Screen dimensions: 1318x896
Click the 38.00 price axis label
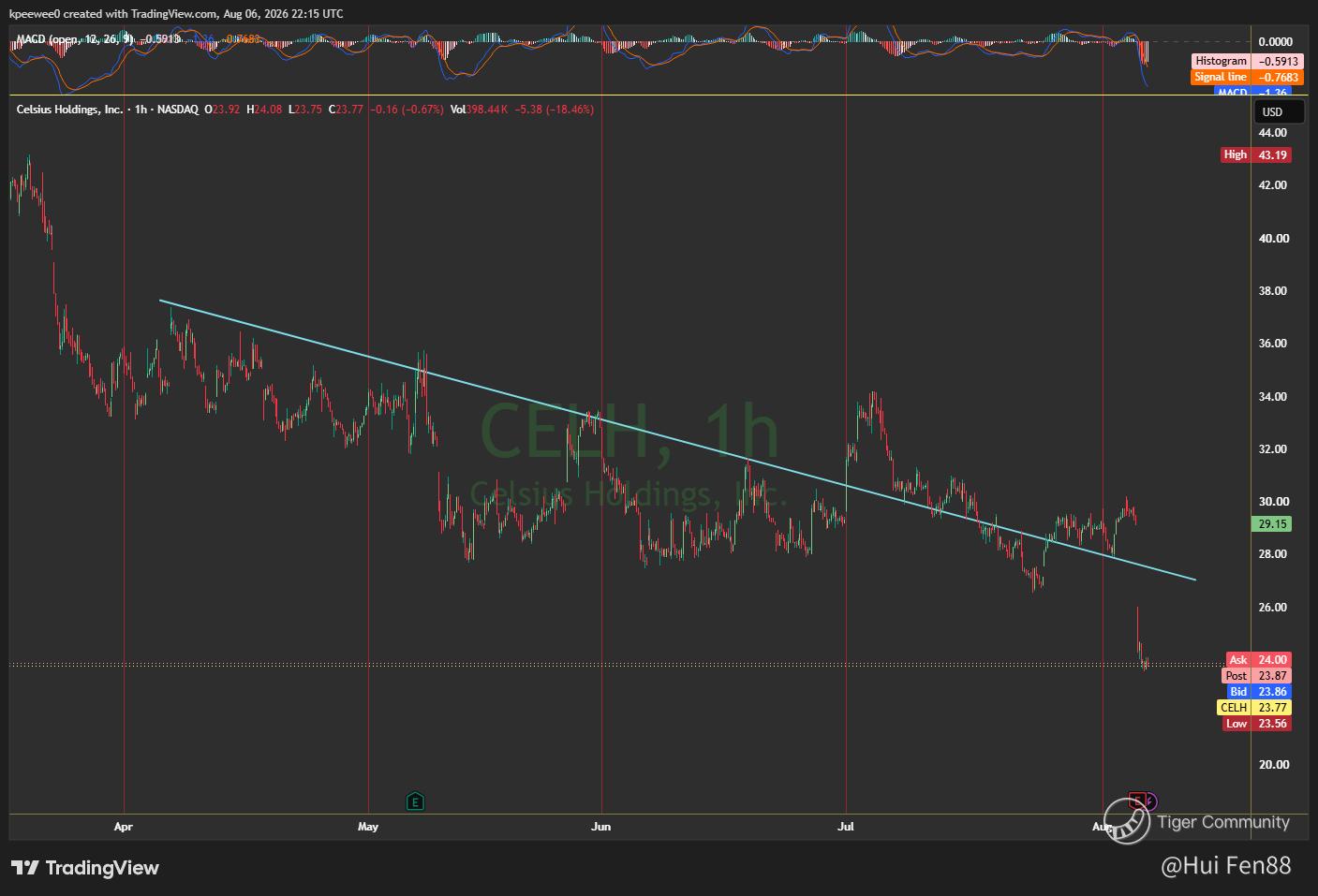(1273, 291)
